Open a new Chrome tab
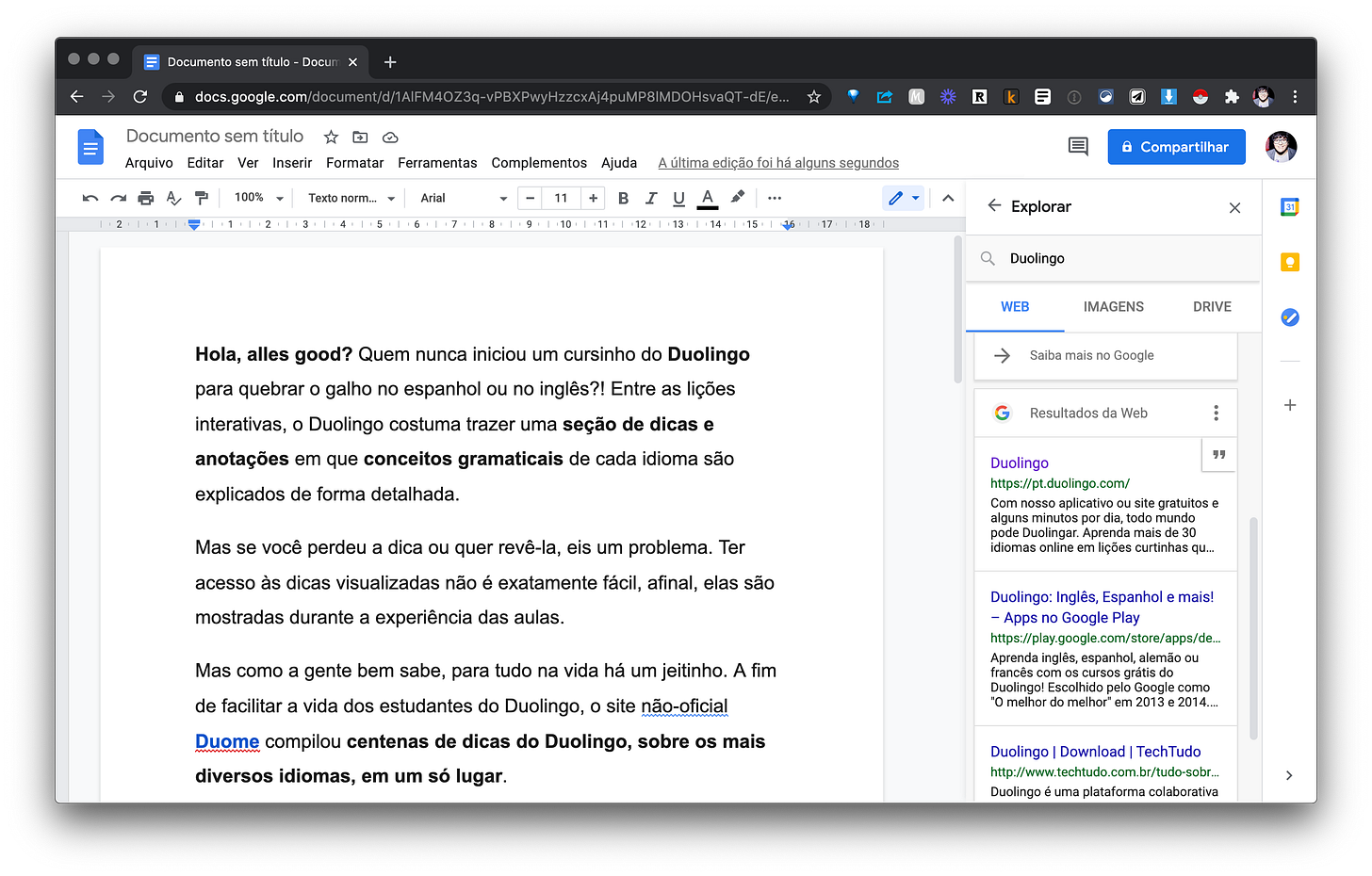Image resolution: width=1372 pixels, height=876 pixels. [x=390, y=62]
